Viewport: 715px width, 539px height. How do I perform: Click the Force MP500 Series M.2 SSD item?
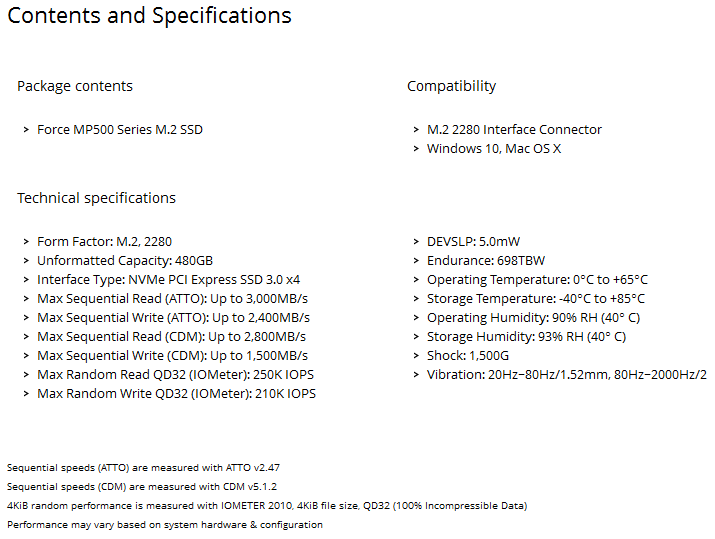tap(120, 130)
